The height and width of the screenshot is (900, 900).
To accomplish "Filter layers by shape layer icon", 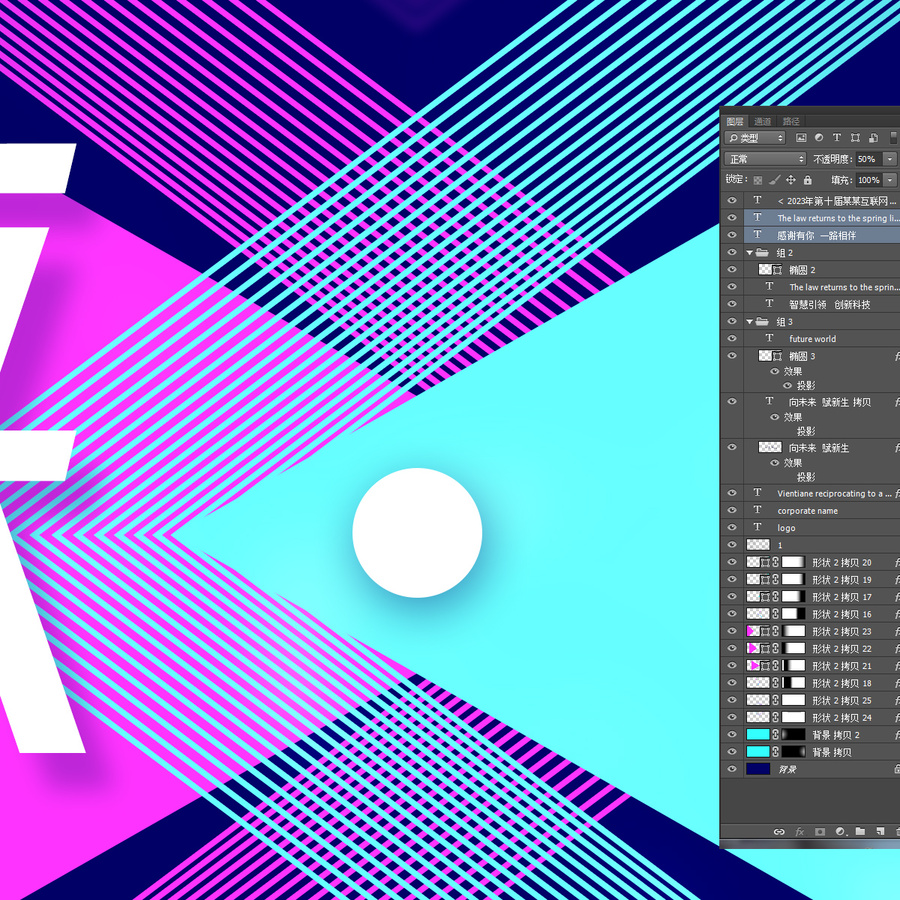I will (x=855, y=138).
